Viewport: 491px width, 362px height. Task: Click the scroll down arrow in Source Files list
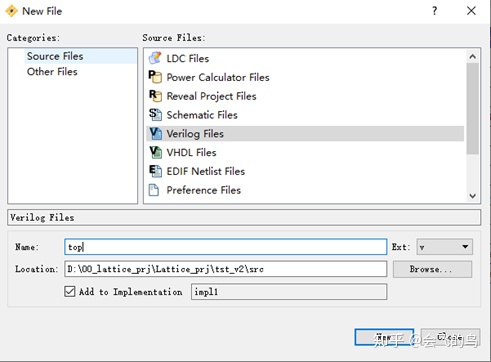[x=472, y=196]
